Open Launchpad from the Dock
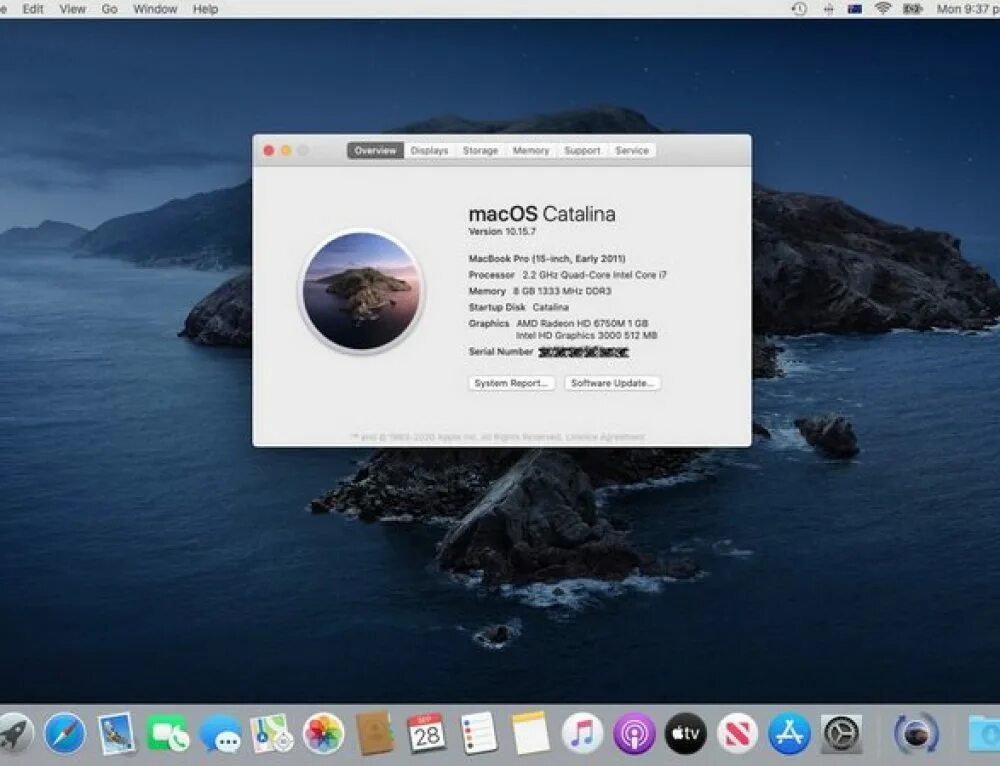 14,733
